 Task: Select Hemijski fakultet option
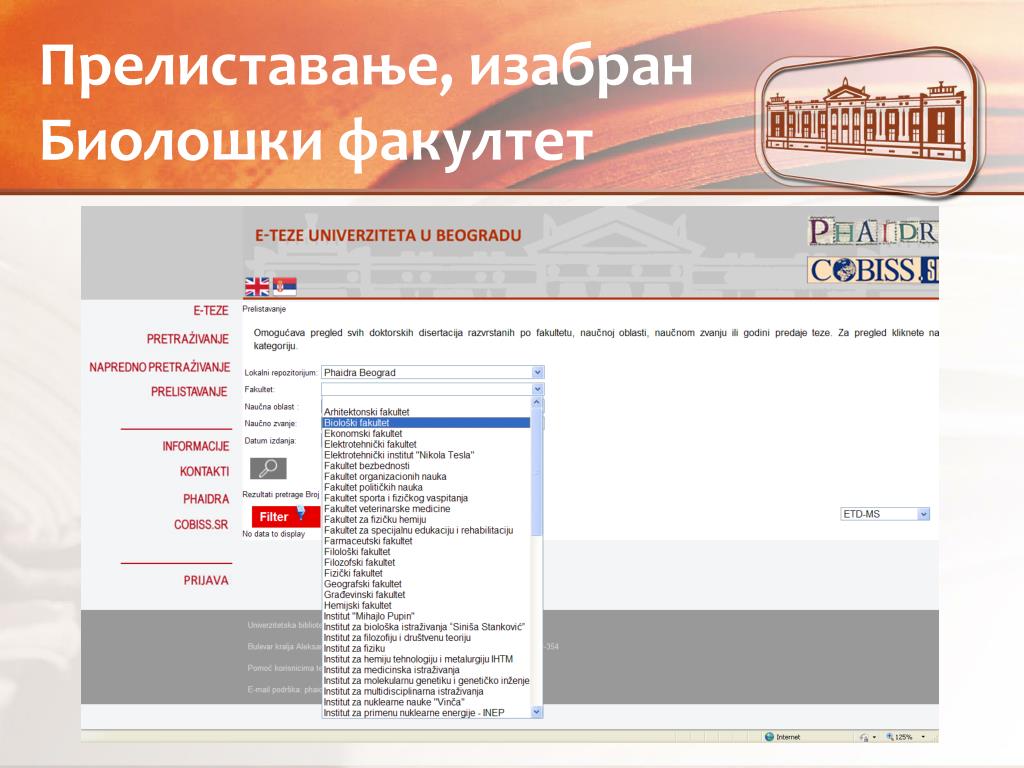click(x=426, y=605)
